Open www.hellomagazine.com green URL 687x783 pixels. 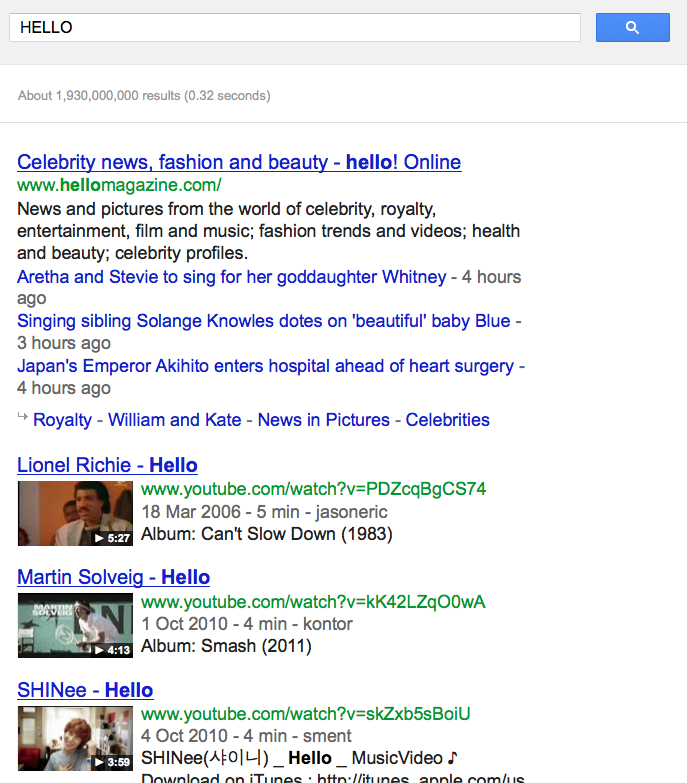(119, 185)
